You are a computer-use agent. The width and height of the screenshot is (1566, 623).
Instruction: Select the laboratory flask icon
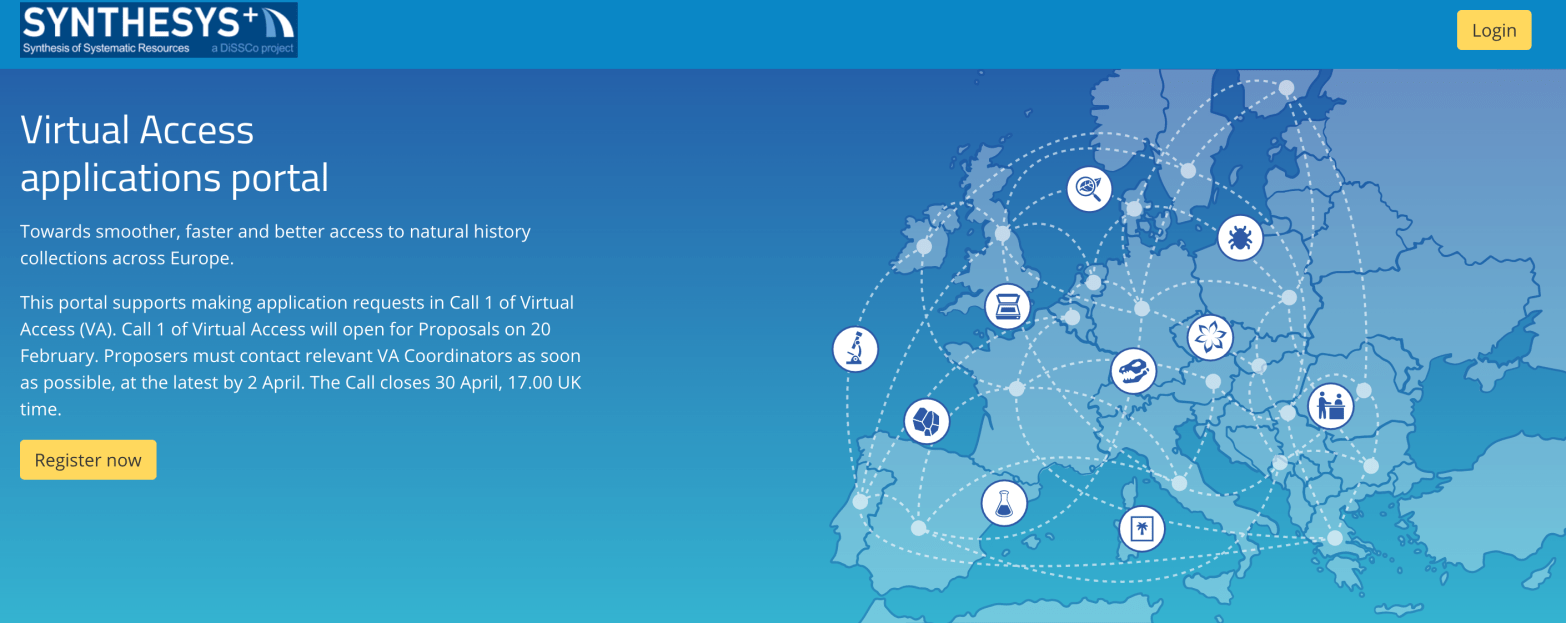[1004, 503]
